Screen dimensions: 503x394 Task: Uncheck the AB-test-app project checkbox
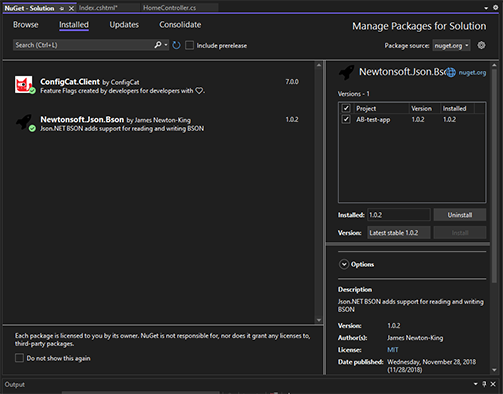346,119
